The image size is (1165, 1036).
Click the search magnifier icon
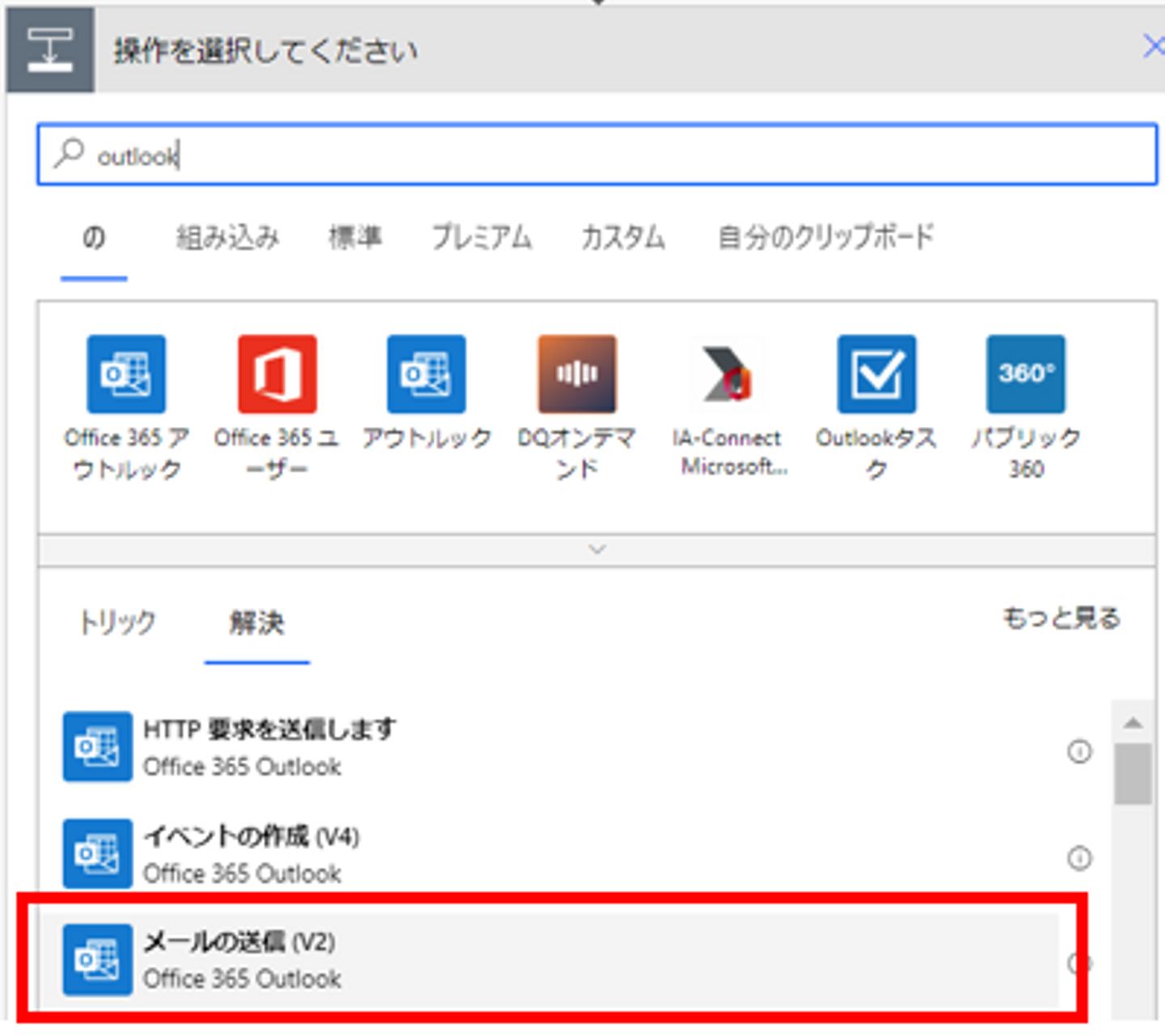pyautogui.click(x=70, y=152)
